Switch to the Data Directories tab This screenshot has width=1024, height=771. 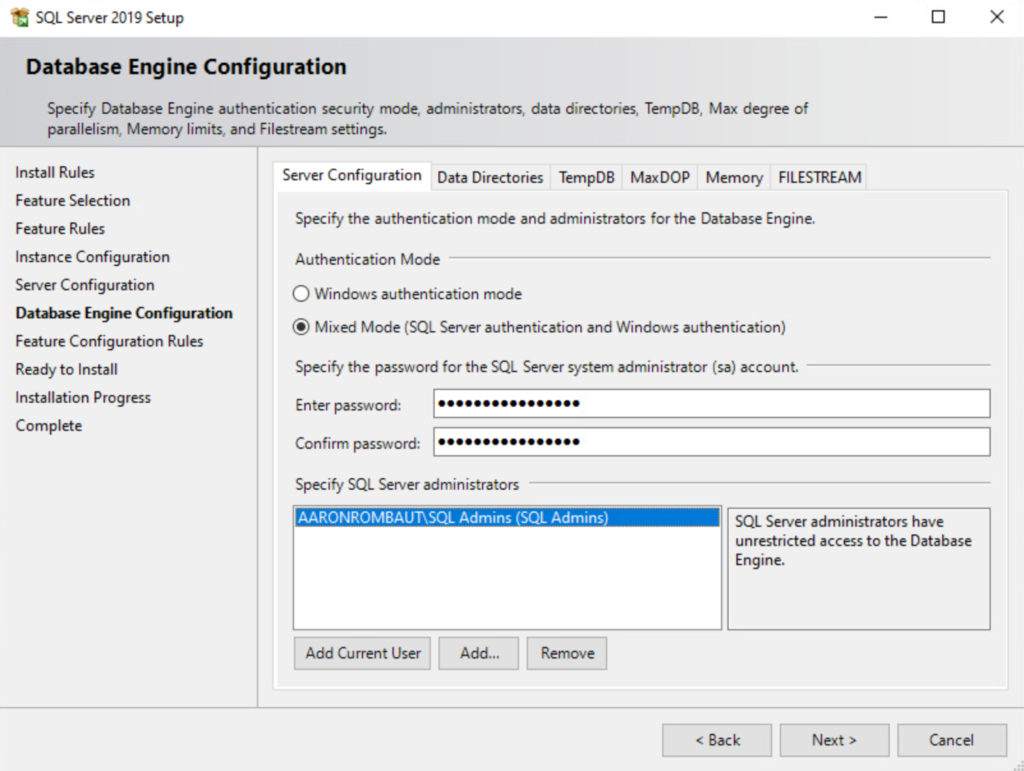(x=490, y=177)
